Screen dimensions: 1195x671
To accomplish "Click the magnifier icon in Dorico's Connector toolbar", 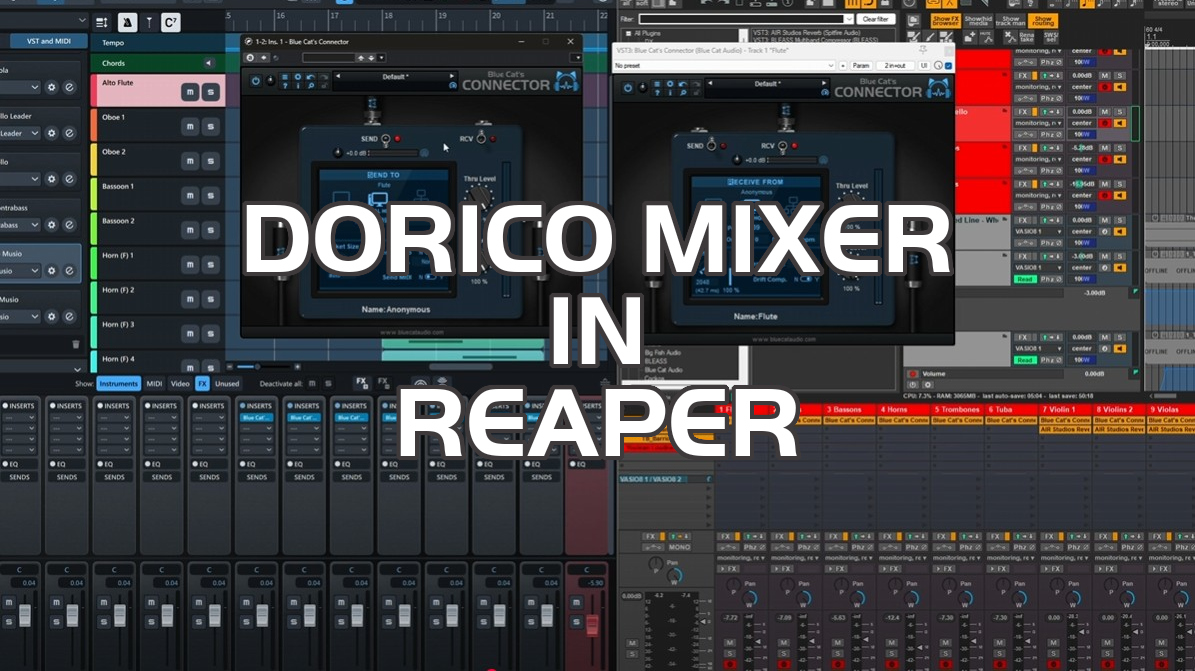I will 311,85.
